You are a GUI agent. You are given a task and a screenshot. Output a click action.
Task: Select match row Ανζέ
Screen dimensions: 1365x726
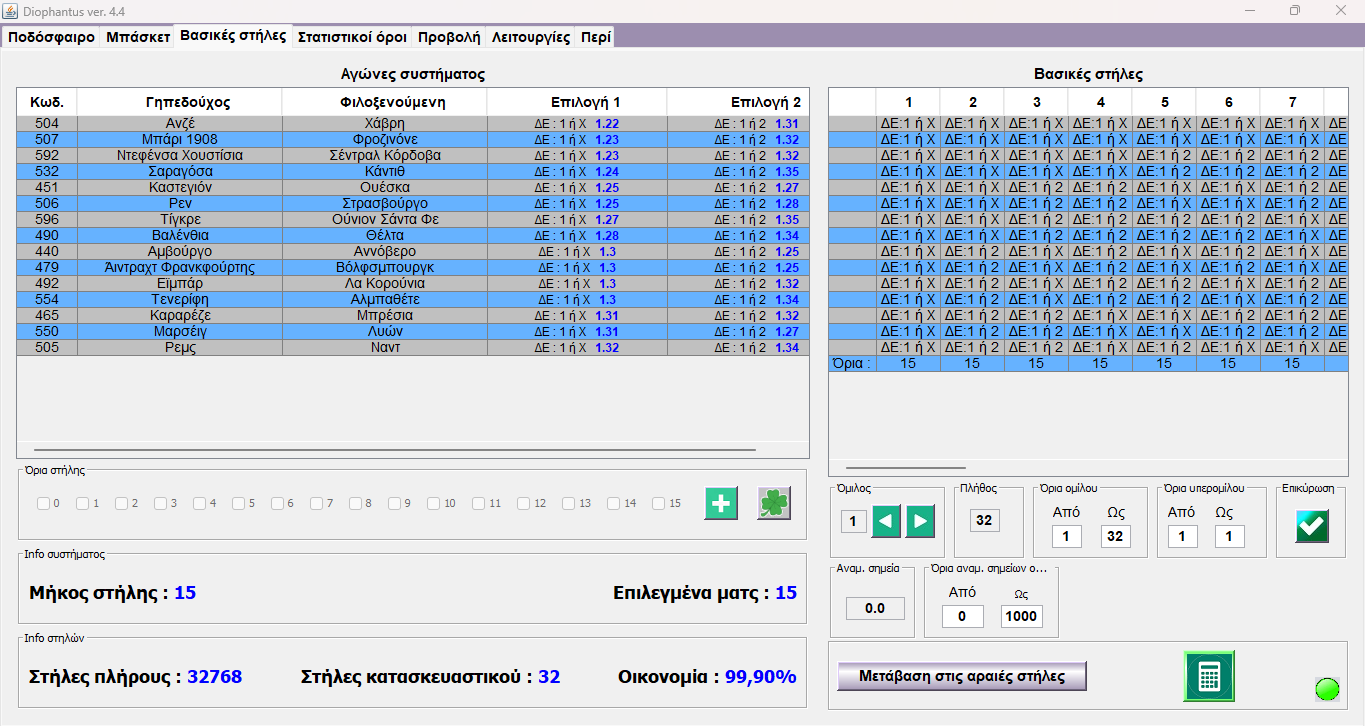pyautogui.click(x=413, y=123)
